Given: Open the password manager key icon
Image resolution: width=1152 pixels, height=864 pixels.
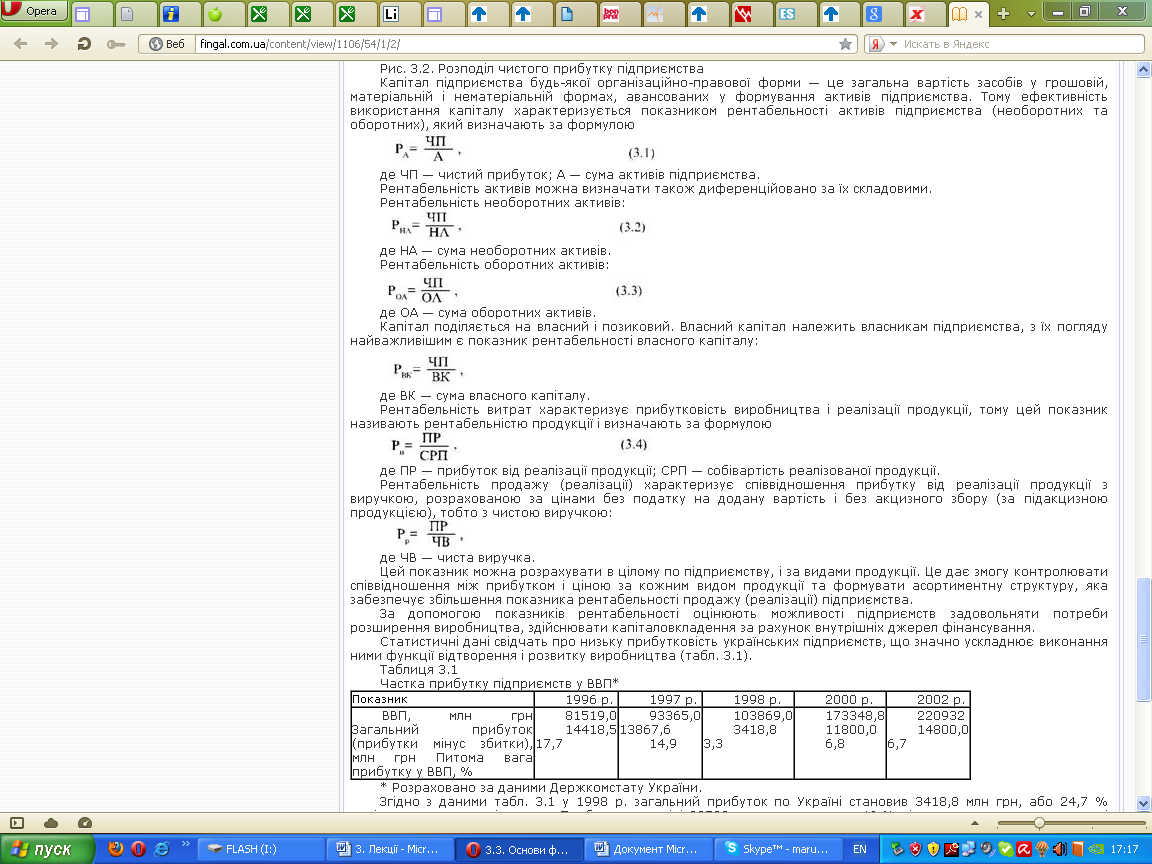Looking at the screenshot, I should click(x=115, y=44).
